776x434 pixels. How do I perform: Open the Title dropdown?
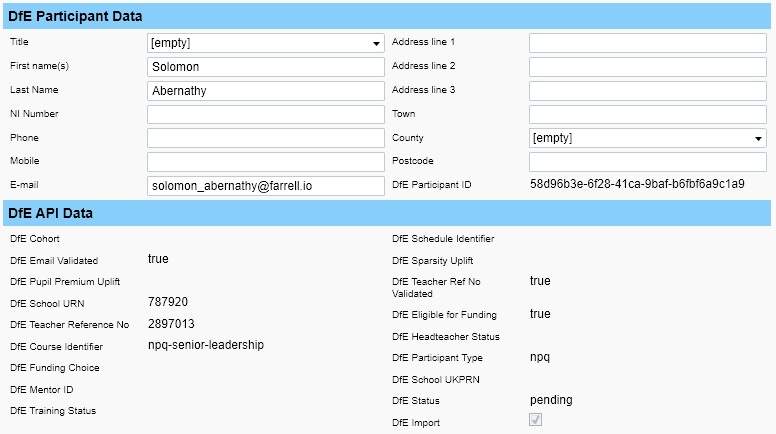click(265, 43)
